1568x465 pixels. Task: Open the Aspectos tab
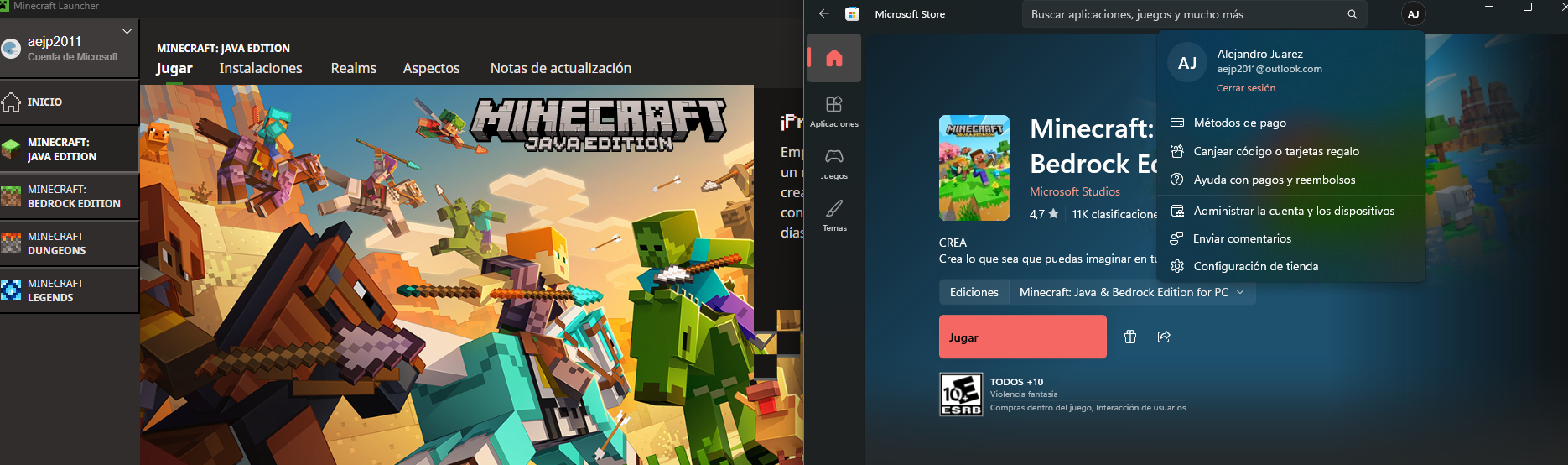point(431,68)
